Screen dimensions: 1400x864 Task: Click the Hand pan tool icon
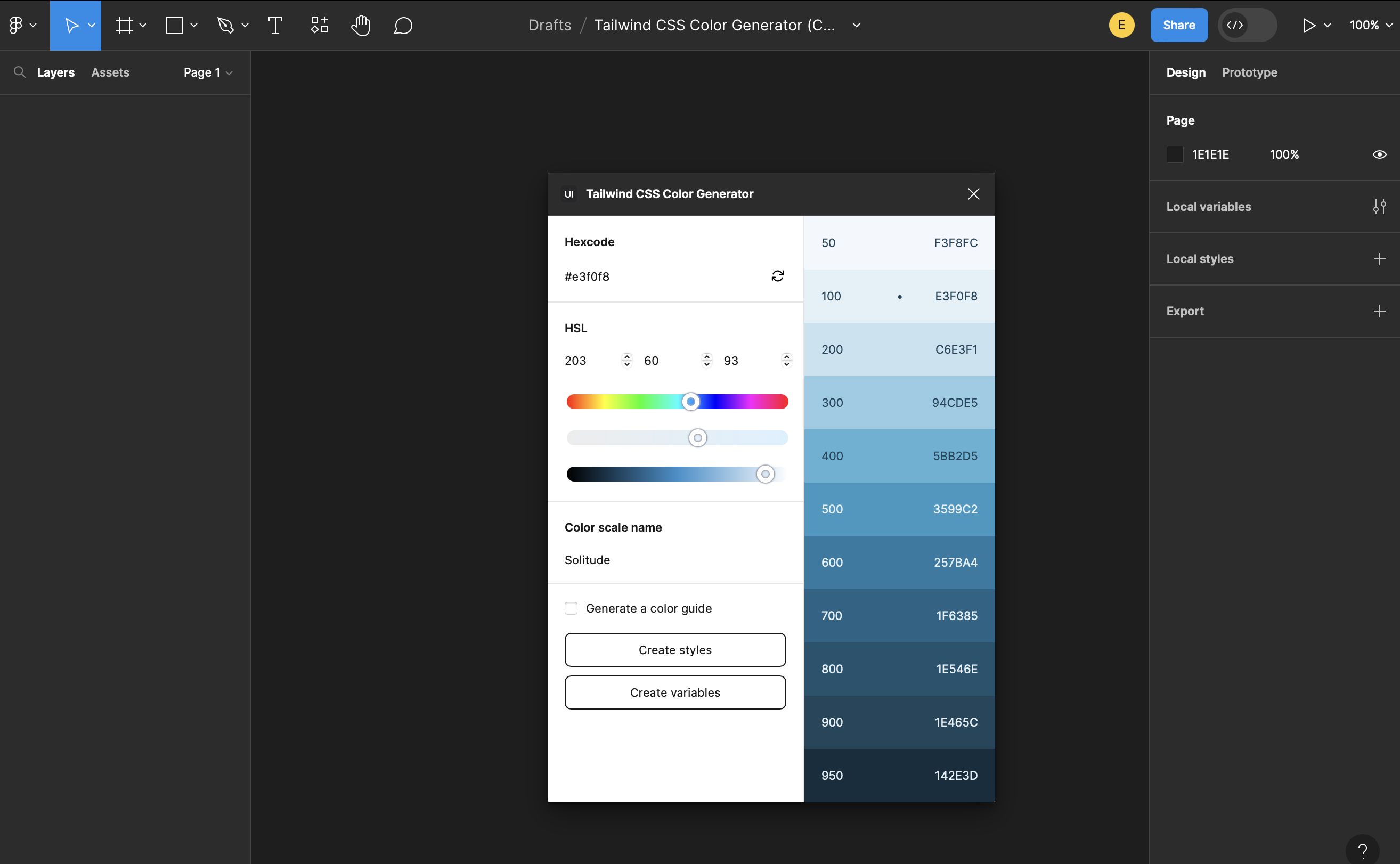point(359,25)
